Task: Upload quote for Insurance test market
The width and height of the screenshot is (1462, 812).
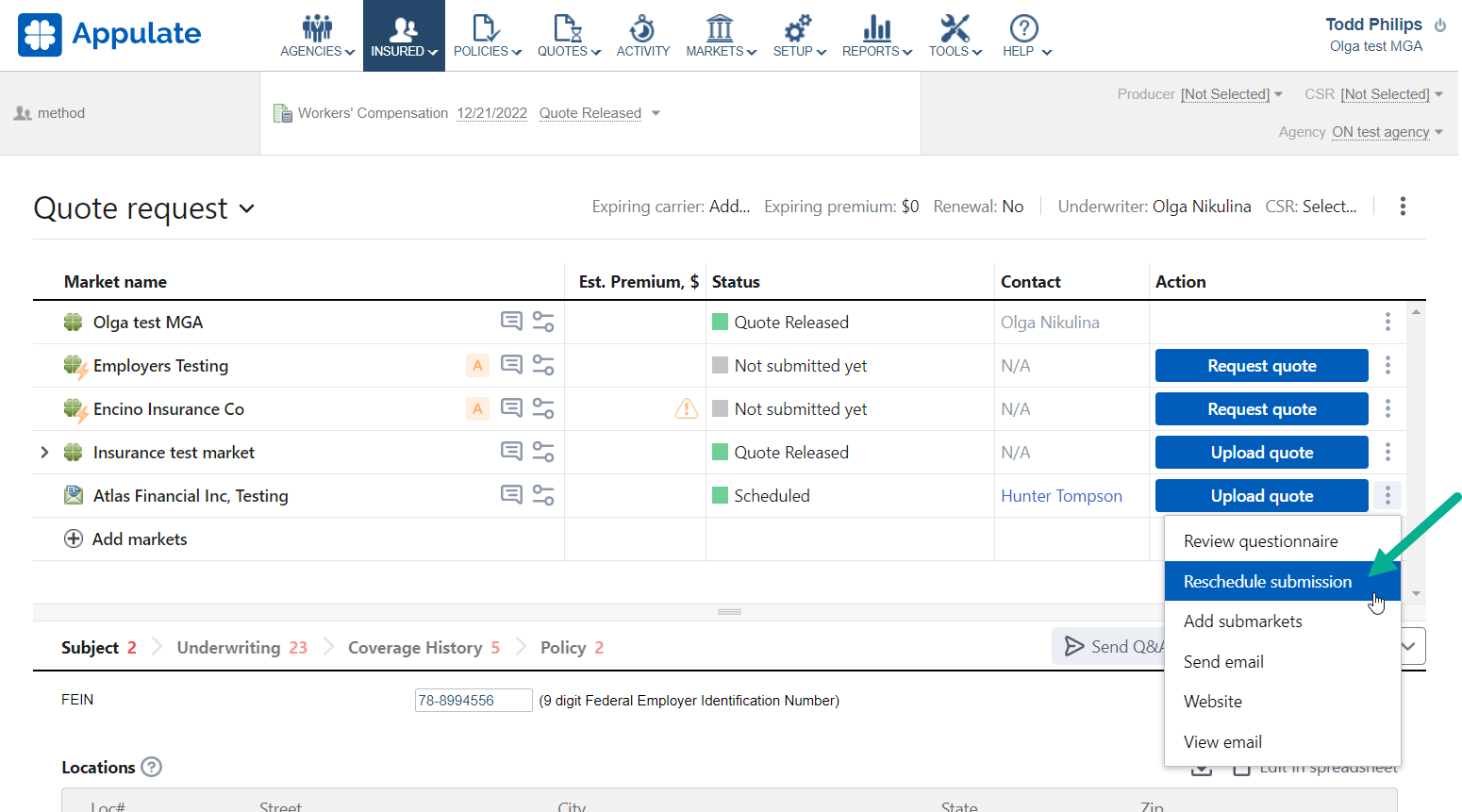Action: [x=1262, y=453]
